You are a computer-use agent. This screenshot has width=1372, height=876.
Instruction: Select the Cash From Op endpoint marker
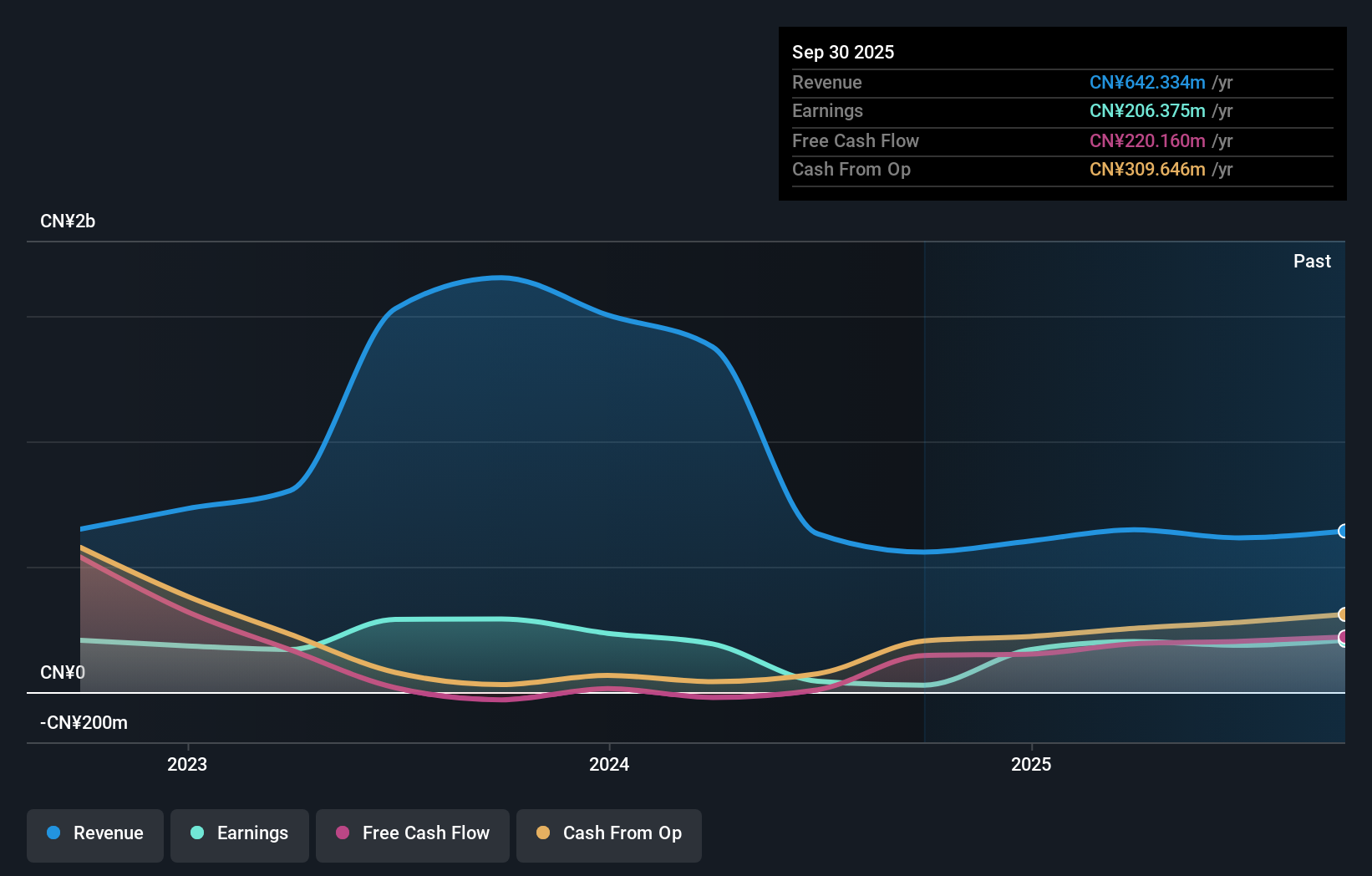pos(1343,615)
